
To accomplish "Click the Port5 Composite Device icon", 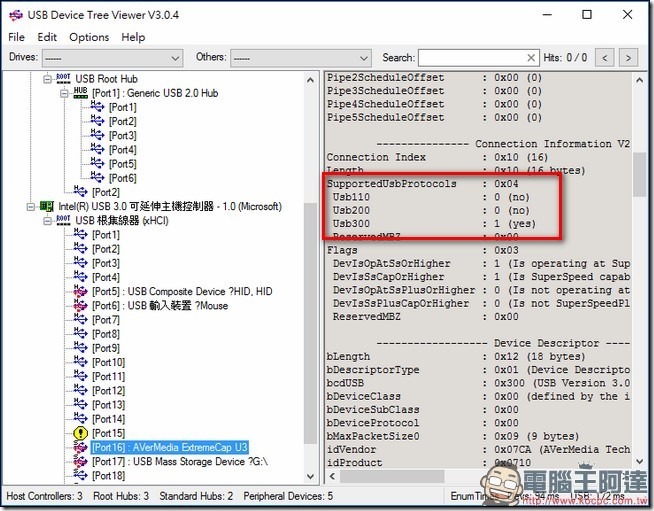I will coord(80,291).
